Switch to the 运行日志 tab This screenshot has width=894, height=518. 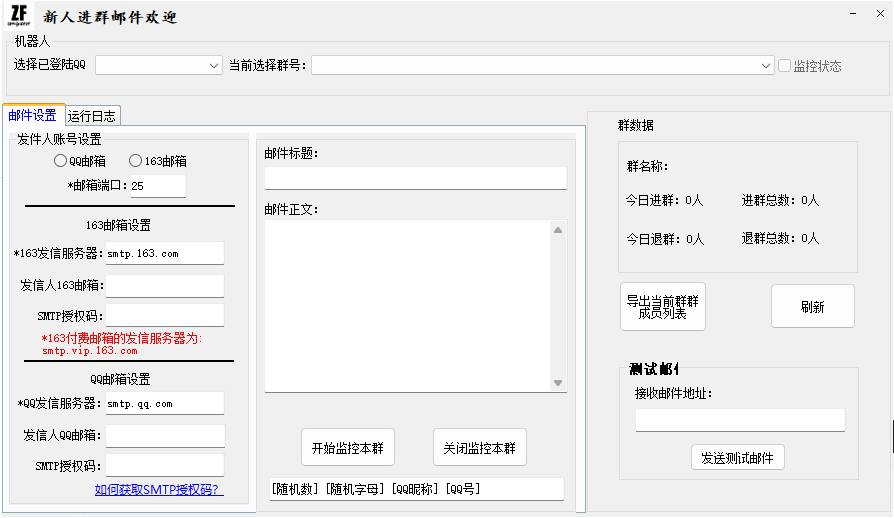(x=92, y=116)
